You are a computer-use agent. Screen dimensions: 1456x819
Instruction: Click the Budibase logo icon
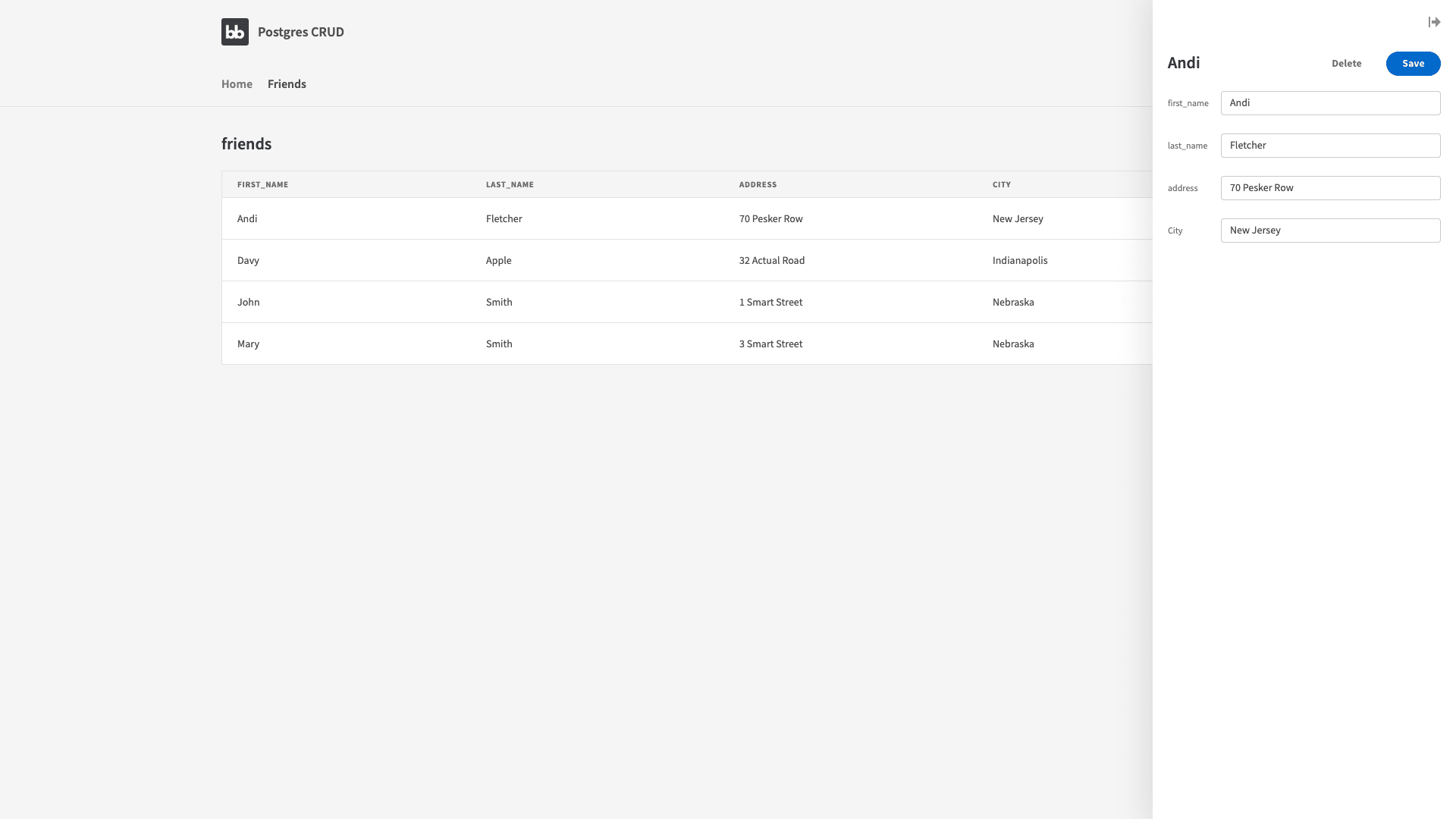pyautogui.click(x=235, y=32)
